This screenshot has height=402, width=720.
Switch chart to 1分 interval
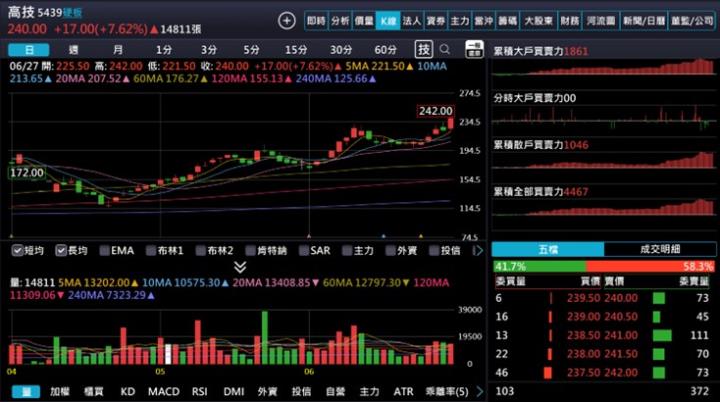pyautogui.click(x=164, y=50)
